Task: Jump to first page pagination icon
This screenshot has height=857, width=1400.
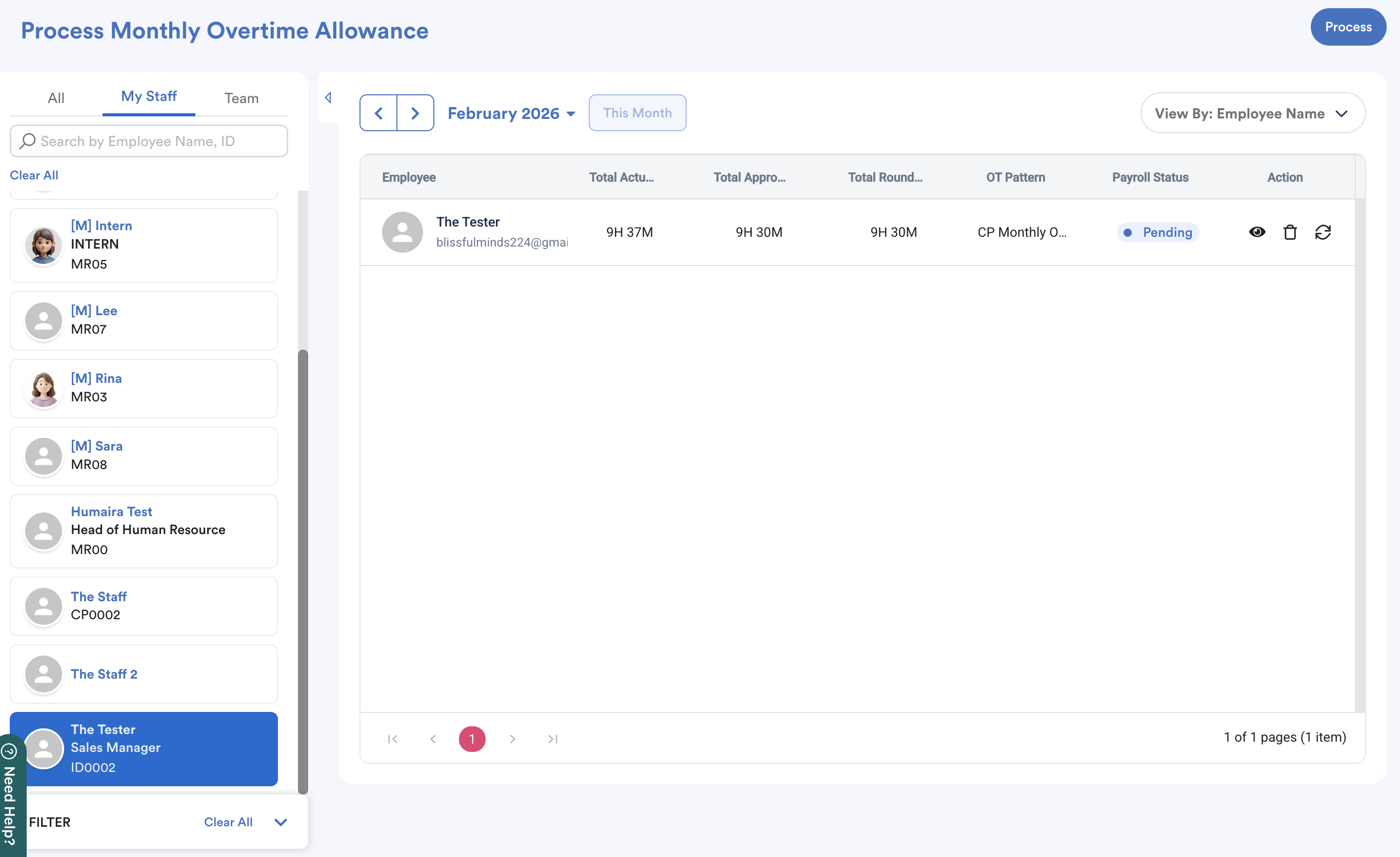Action: pos(392,739)
